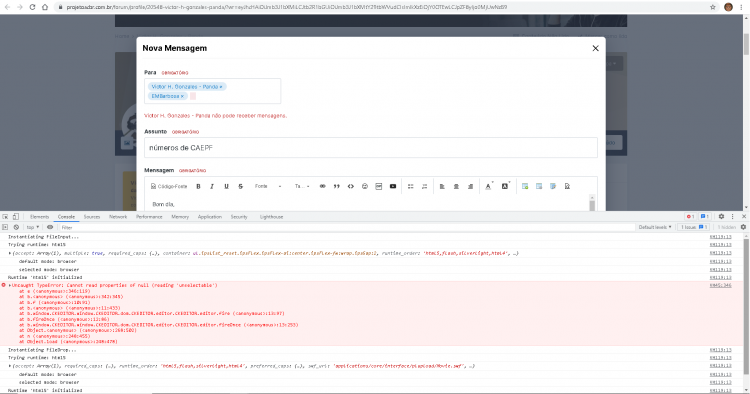750x394 pixels.
Task: Activate the inspect element picker in DevTools
Action: point(5,217)
